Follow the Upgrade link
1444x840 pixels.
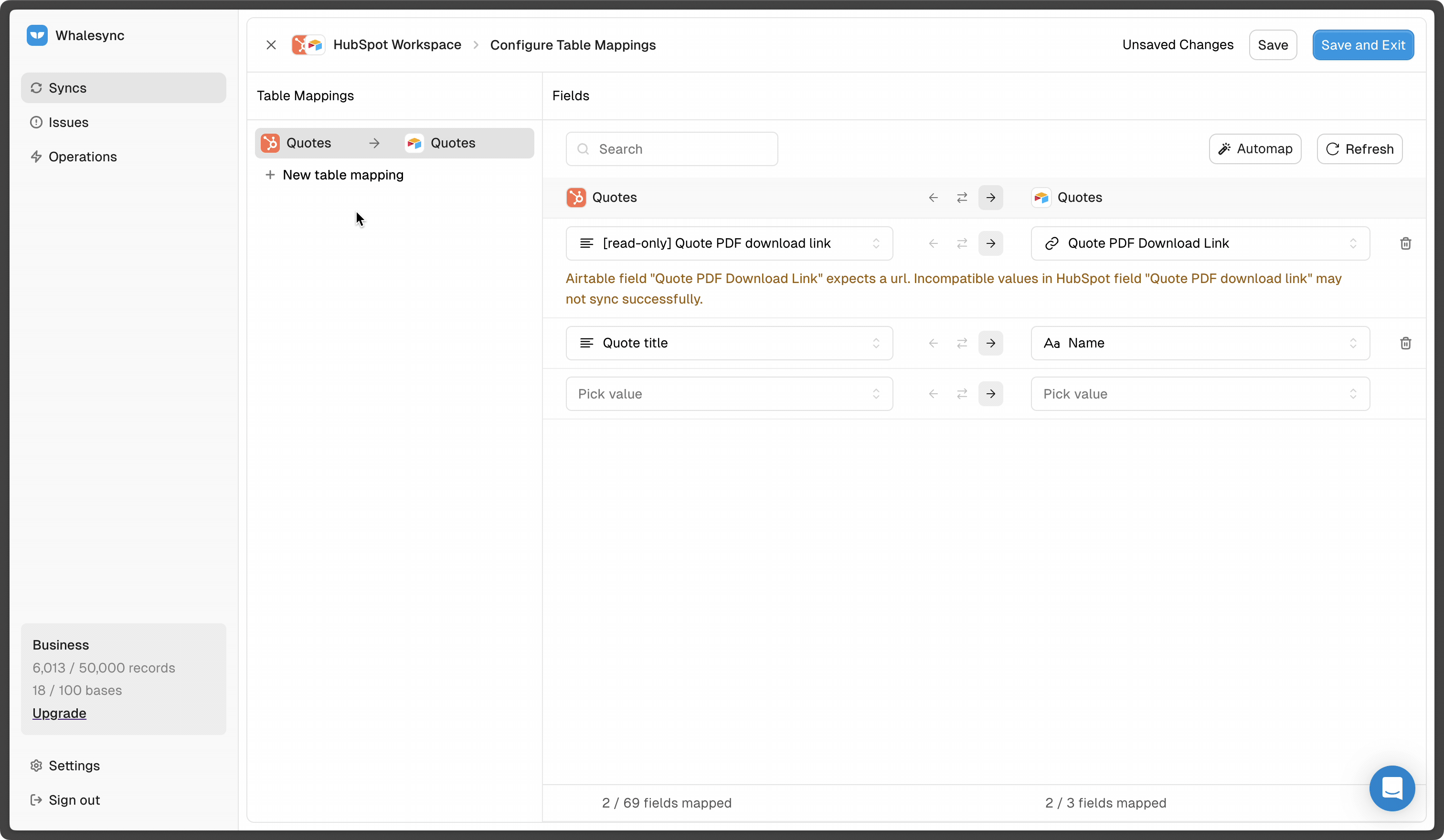click(59, 713)
